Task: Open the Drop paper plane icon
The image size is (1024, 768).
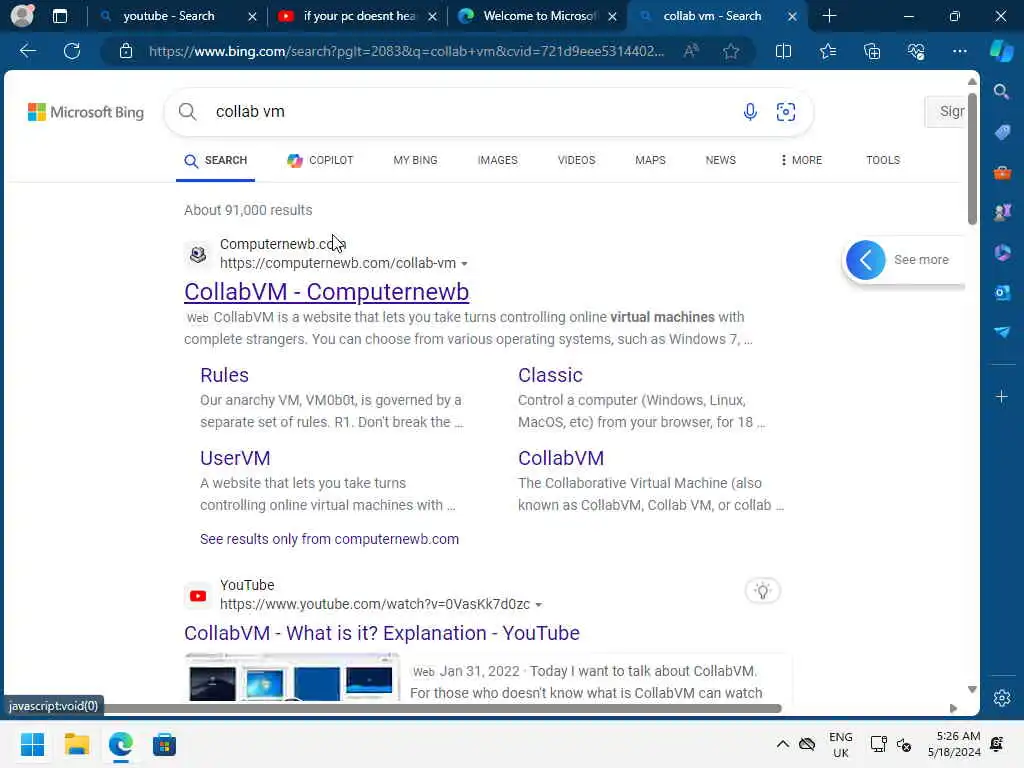Action: pyautogui.click(x=1002, y=332)
